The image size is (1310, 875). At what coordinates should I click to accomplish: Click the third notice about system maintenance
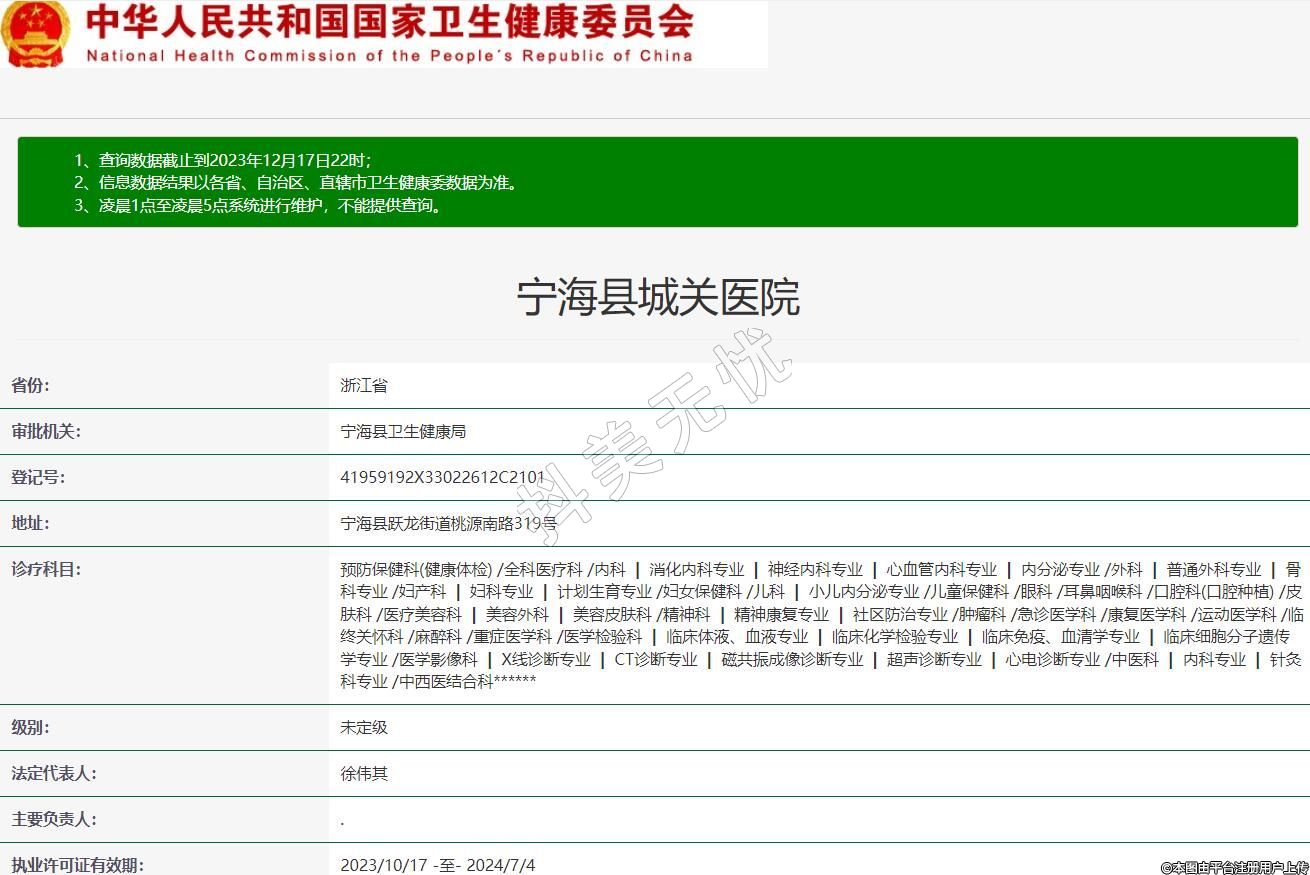(258, 206)
